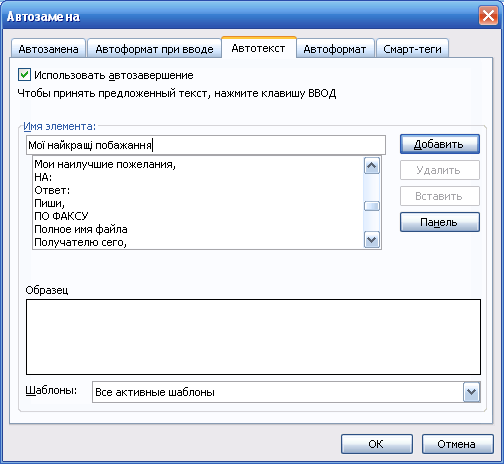This screenshot has width=504, height=464.
Task: Click the Имя элемента text field
Action: [x=206, y=145]
